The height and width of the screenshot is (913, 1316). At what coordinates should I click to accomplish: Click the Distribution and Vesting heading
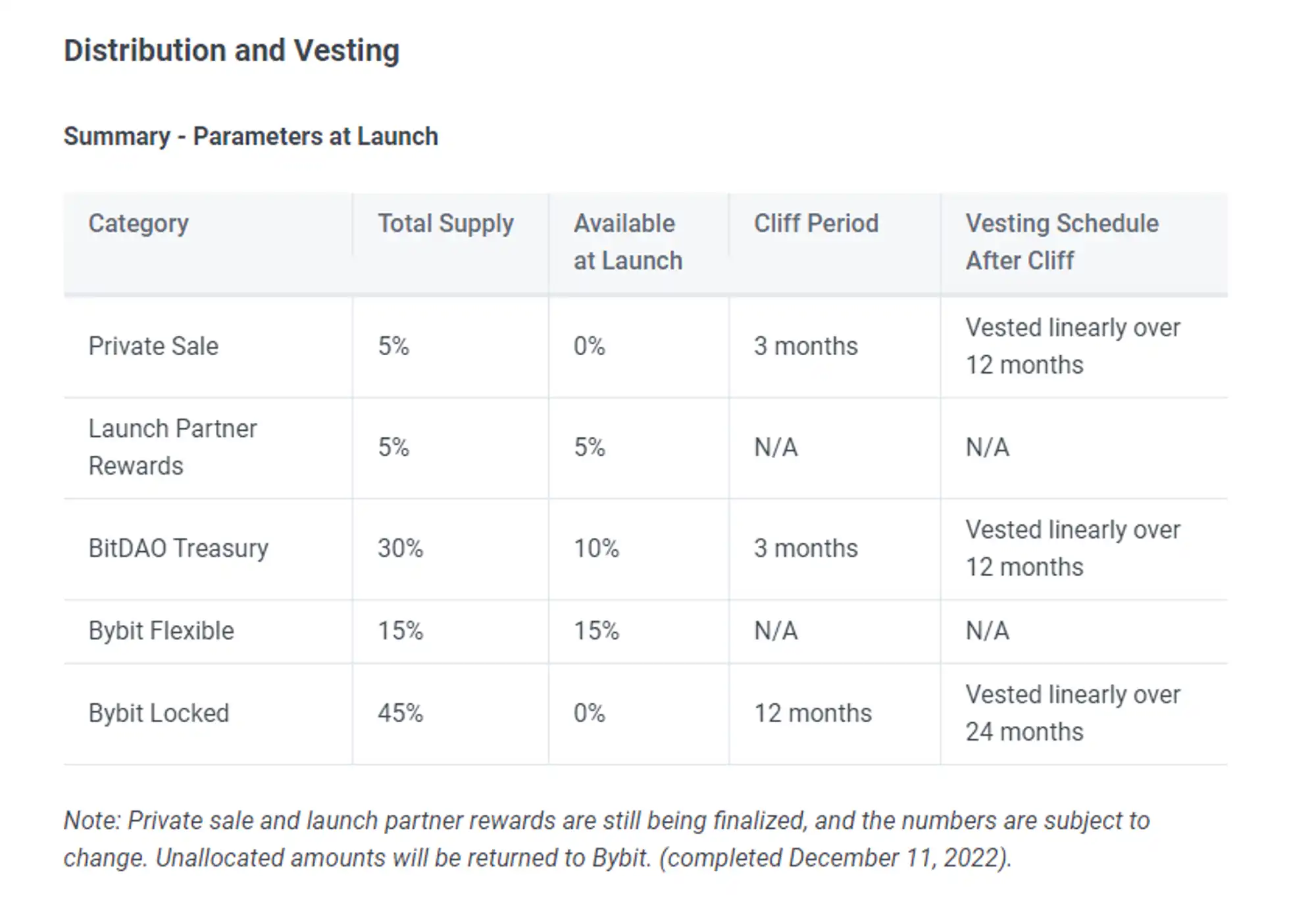click(x=231, y=51)
